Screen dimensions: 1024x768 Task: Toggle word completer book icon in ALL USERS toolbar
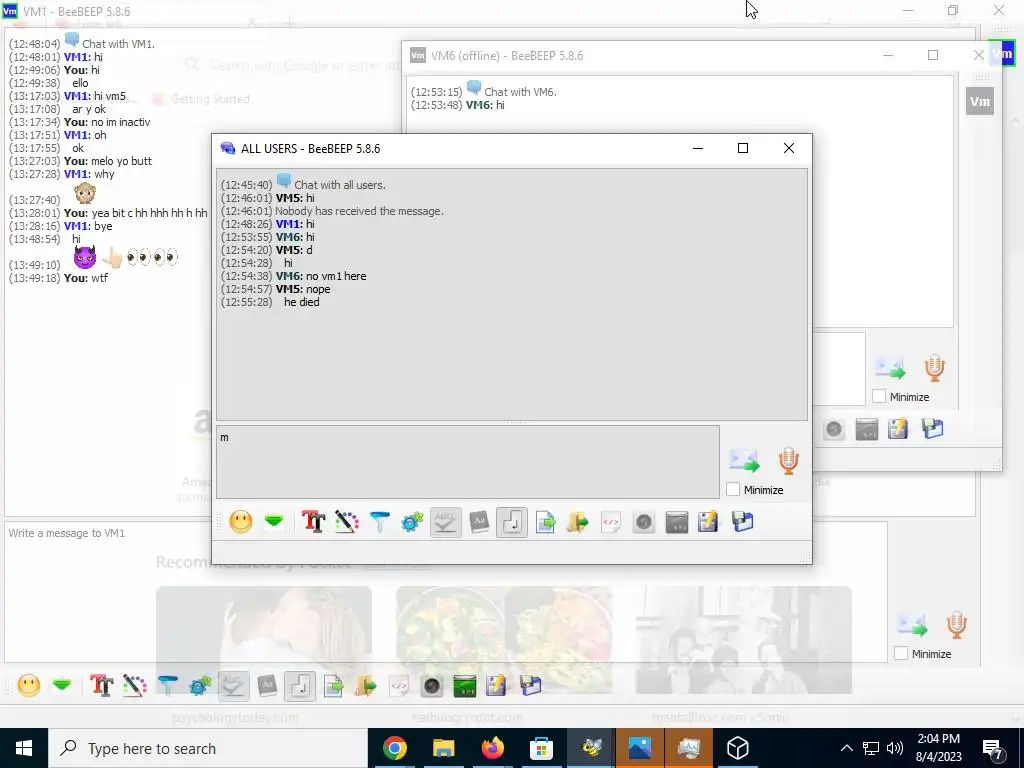pyautogui.click(x=479, y=522)
